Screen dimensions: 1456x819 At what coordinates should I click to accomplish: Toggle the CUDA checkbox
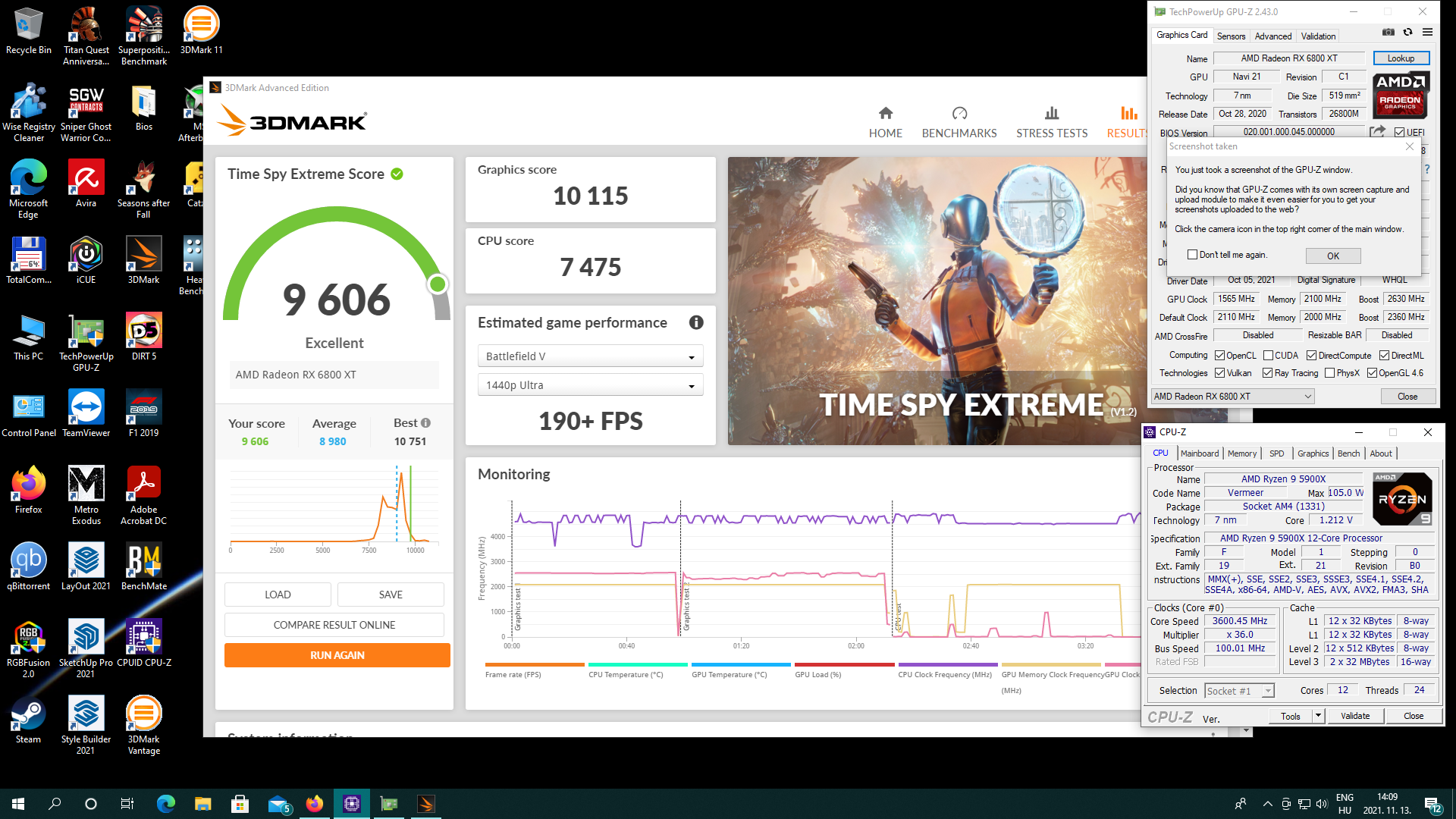click(x=1268, y=355)
